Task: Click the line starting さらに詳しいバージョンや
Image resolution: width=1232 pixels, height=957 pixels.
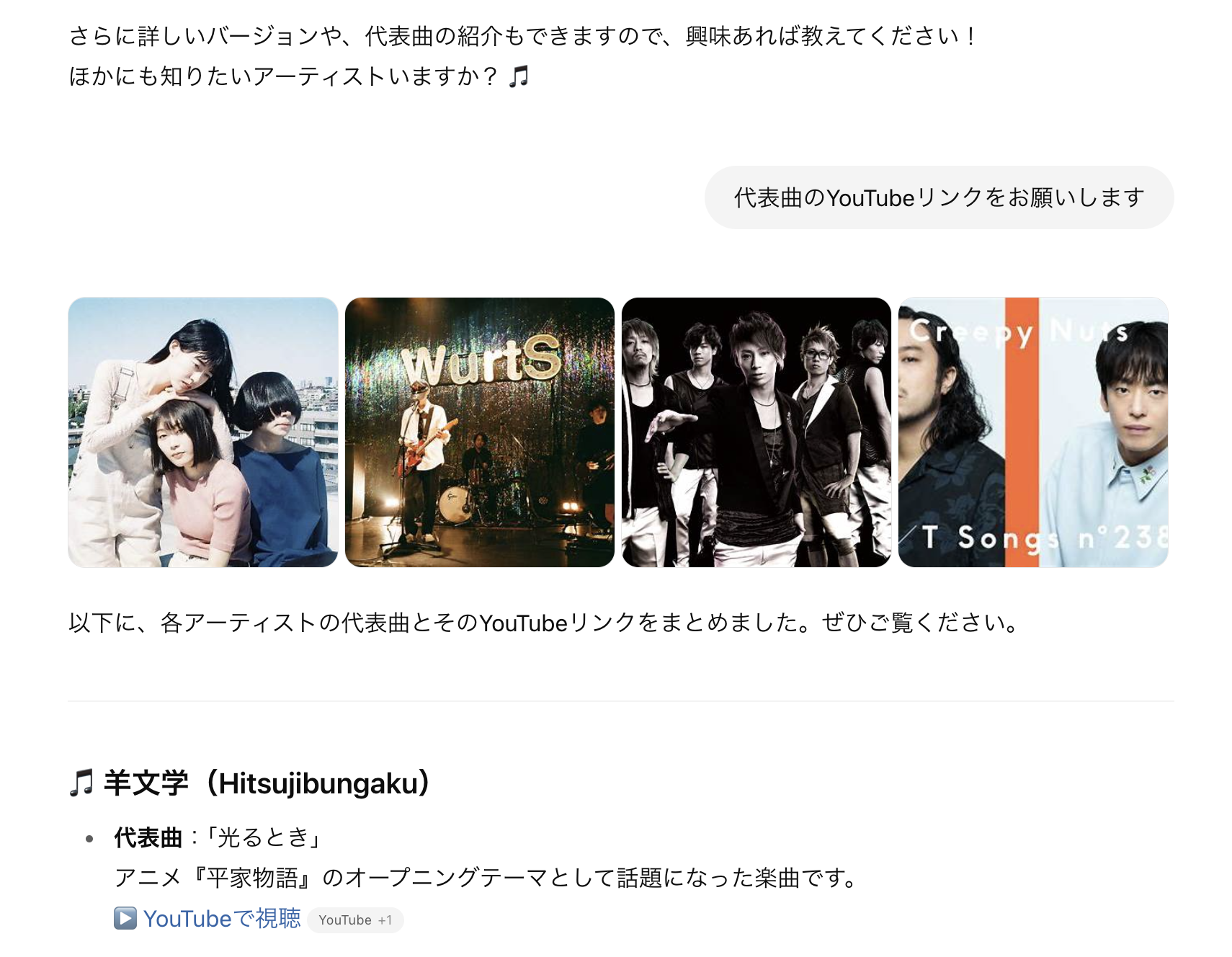Action: [x=522, y=36]
